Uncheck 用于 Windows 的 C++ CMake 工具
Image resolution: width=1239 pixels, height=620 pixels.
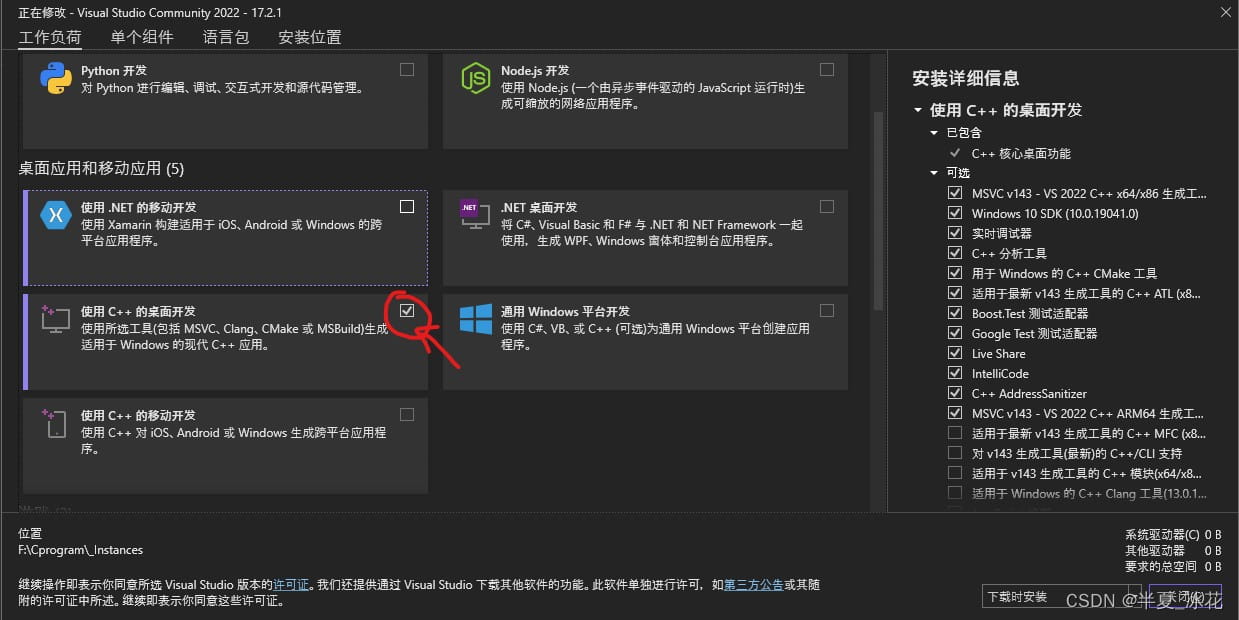pyautogui.click(x=954, y=273)
